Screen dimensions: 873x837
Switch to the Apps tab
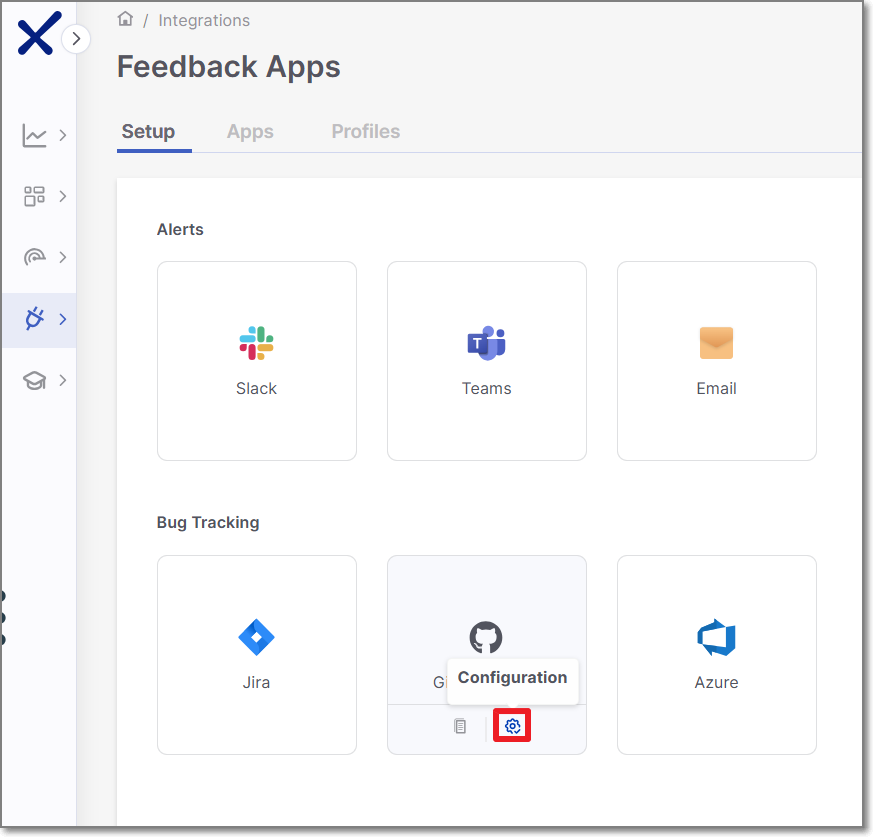[x=250, y=131]
